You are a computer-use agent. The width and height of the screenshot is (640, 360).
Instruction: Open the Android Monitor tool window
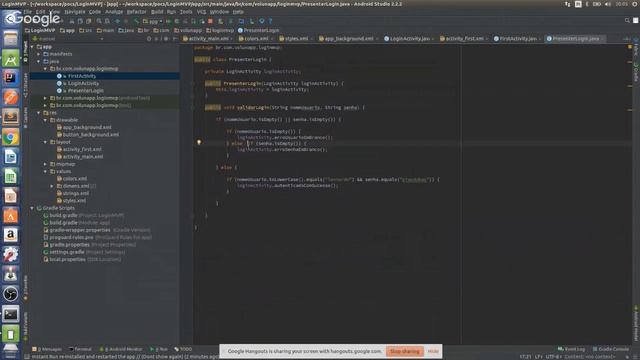(x=121, y=349)
